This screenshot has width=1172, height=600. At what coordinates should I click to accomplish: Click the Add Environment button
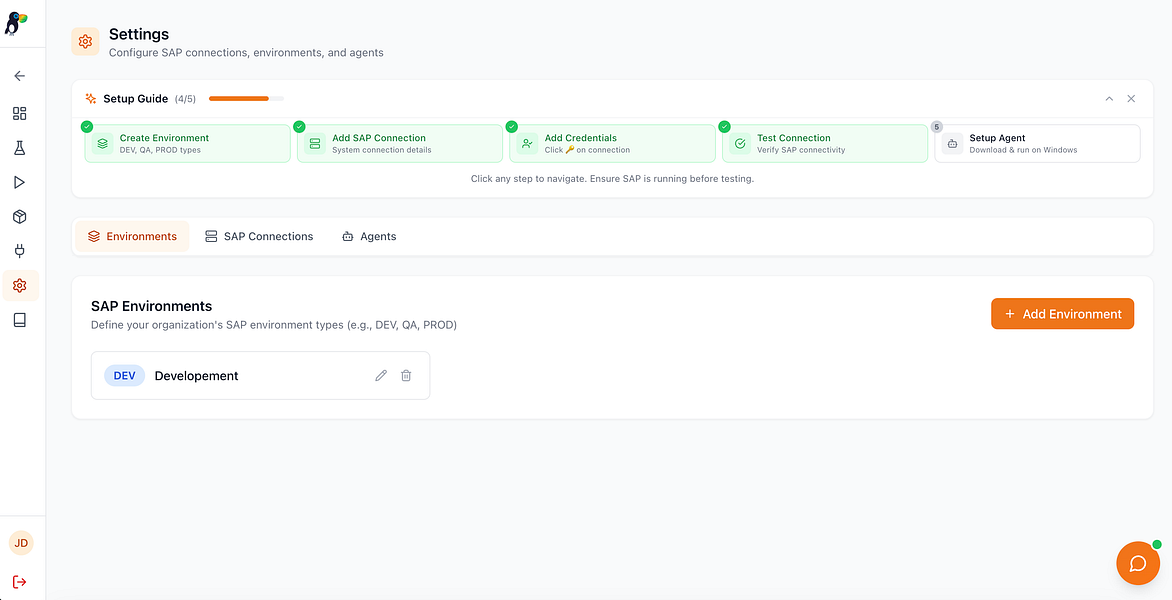pos(1062,314)
